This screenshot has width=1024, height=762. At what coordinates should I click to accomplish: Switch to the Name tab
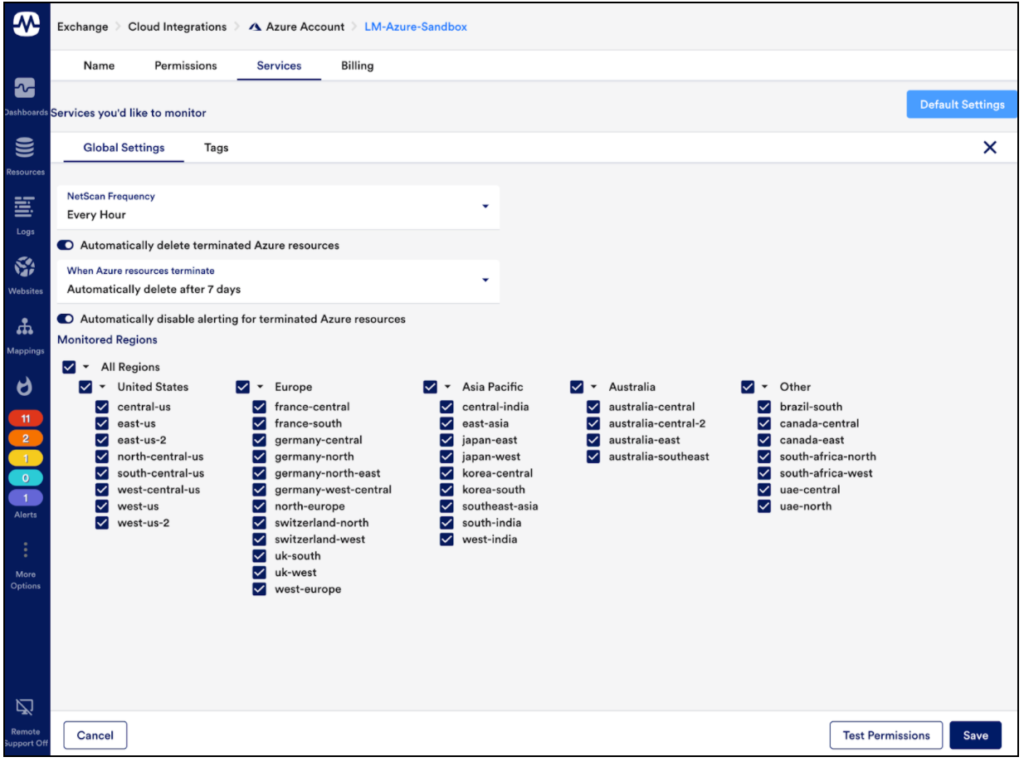point(99,66)
